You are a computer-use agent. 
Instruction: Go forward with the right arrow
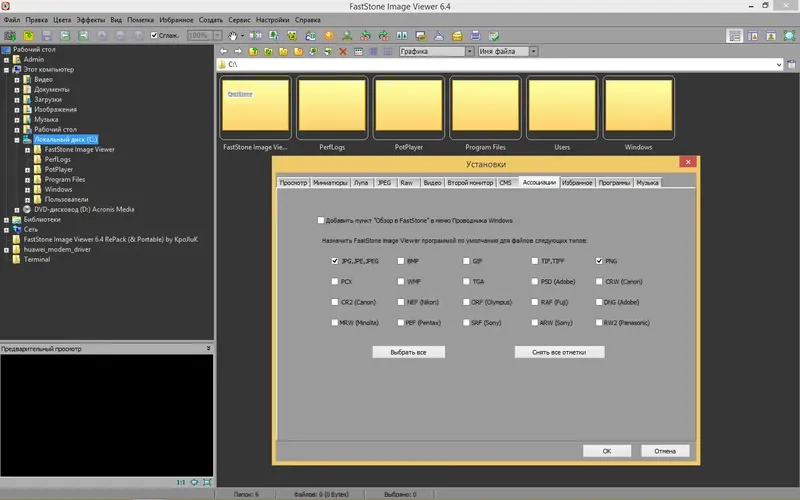click(238, 52)
